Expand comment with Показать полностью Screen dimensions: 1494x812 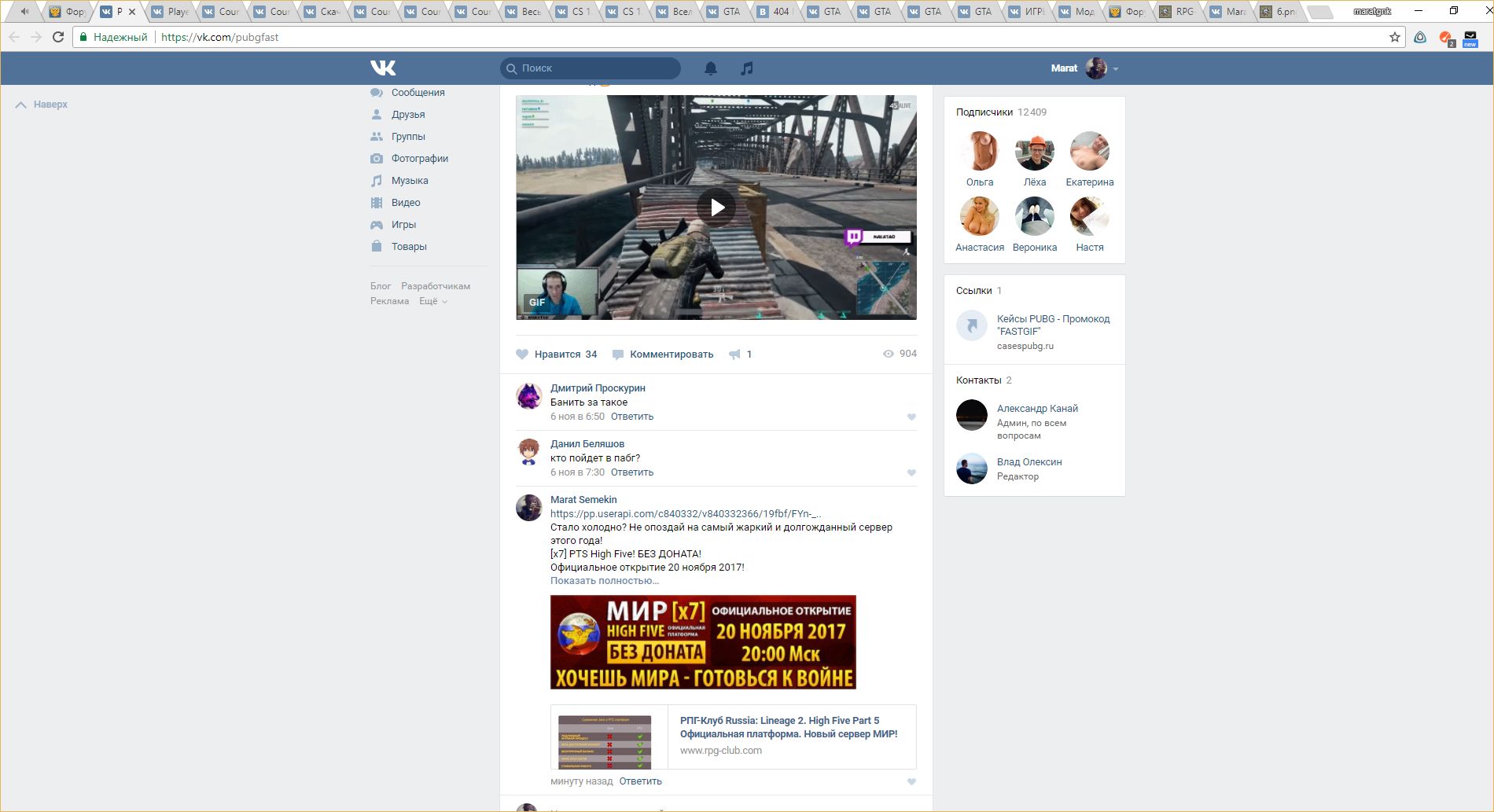604,581
